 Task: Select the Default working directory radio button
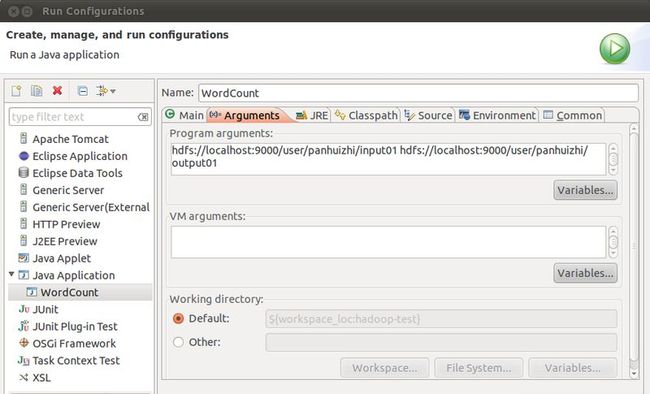(x=178, y=319)
